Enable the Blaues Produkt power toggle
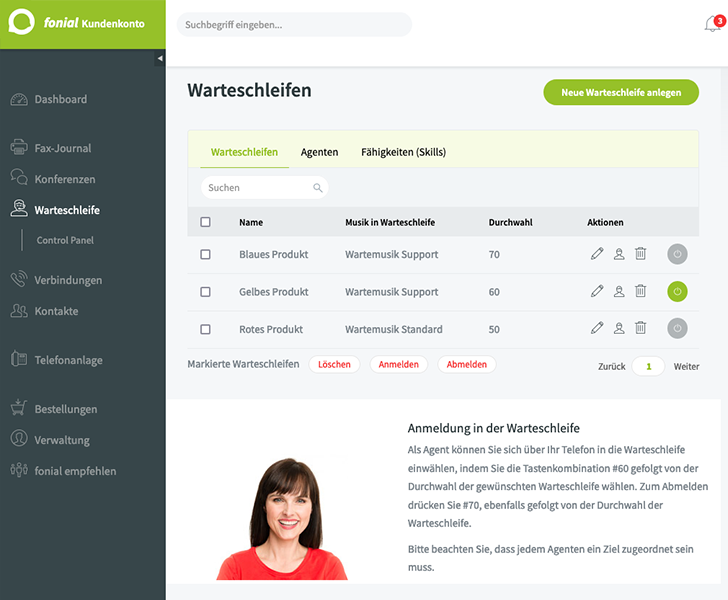The height and width of the screenshot is (600, 728). point(677,254)
